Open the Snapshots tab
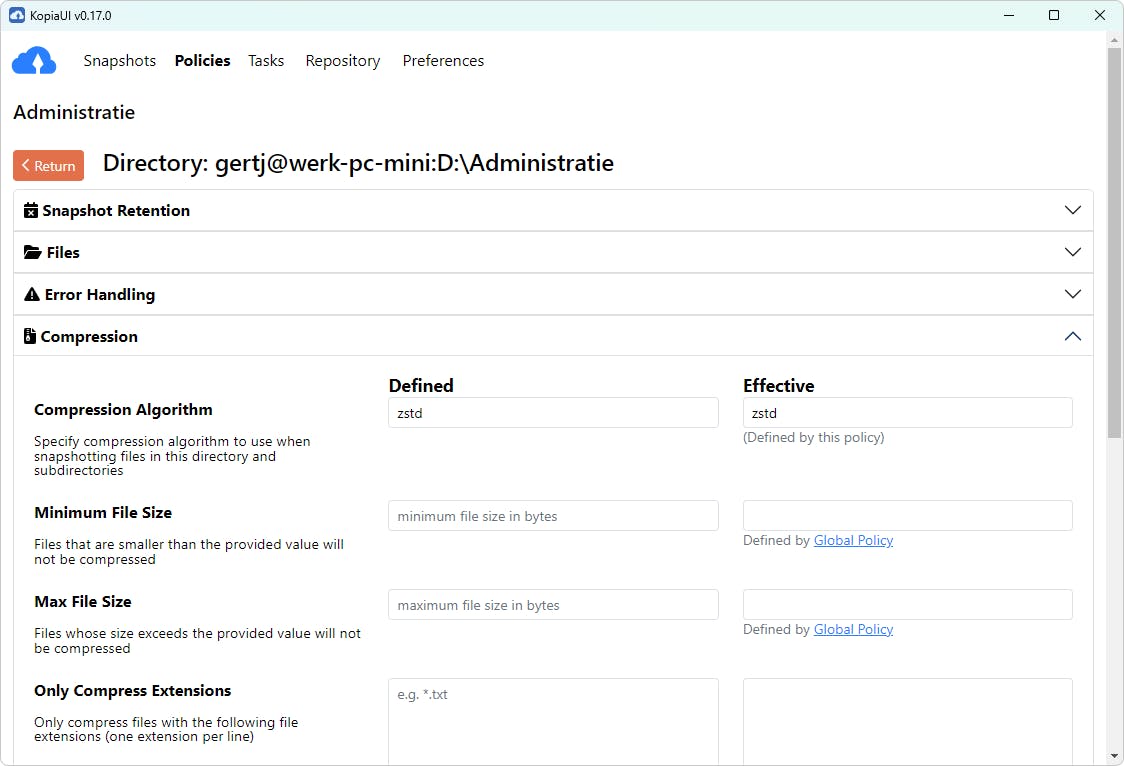1124x766 pixels. [120, 61]
